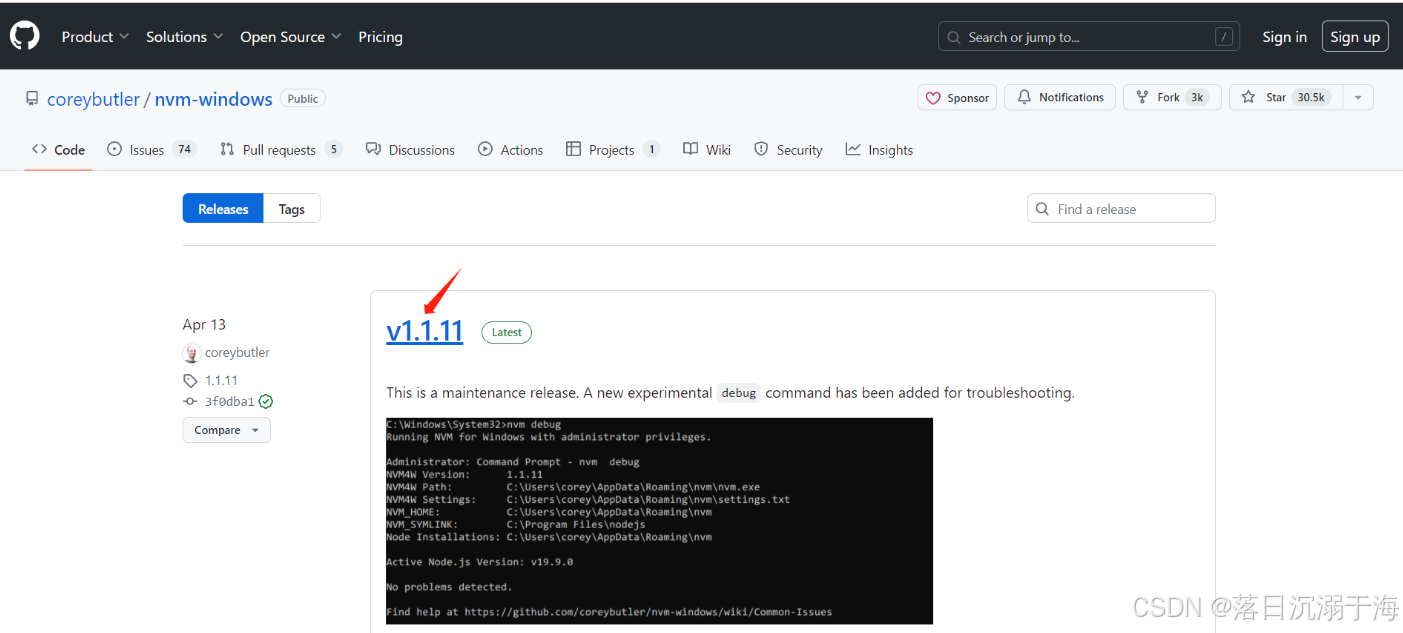Switch to the Issues tab

click(151, 150)
